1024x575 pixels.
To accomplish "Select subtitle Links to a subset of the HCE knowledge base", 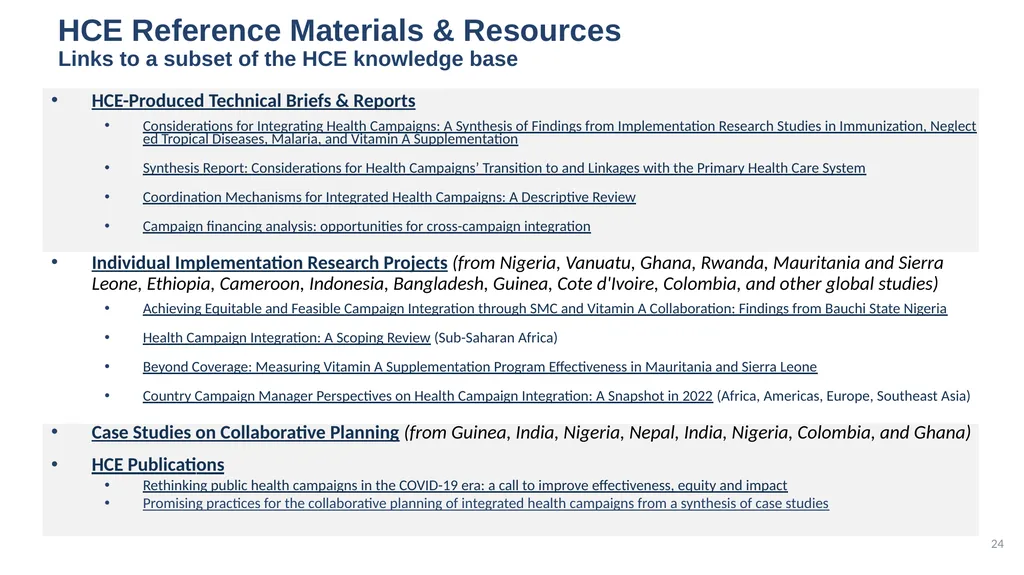I will 288,59.
